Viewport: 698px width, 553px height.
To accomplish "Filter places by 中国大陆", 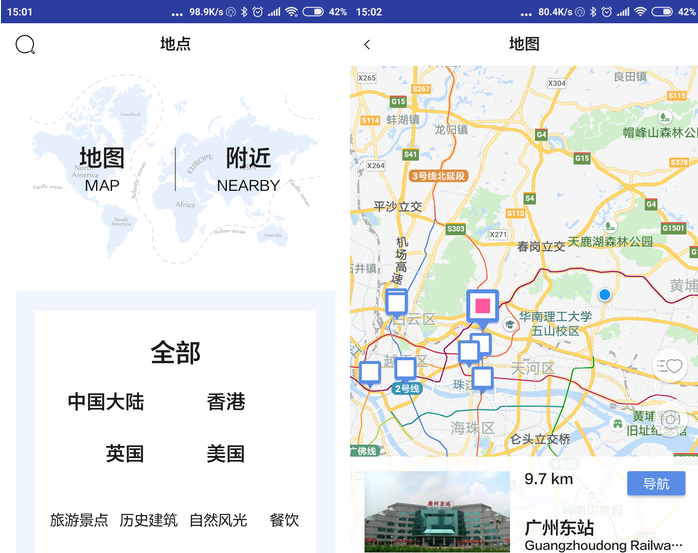I will (x=106, y=401).
